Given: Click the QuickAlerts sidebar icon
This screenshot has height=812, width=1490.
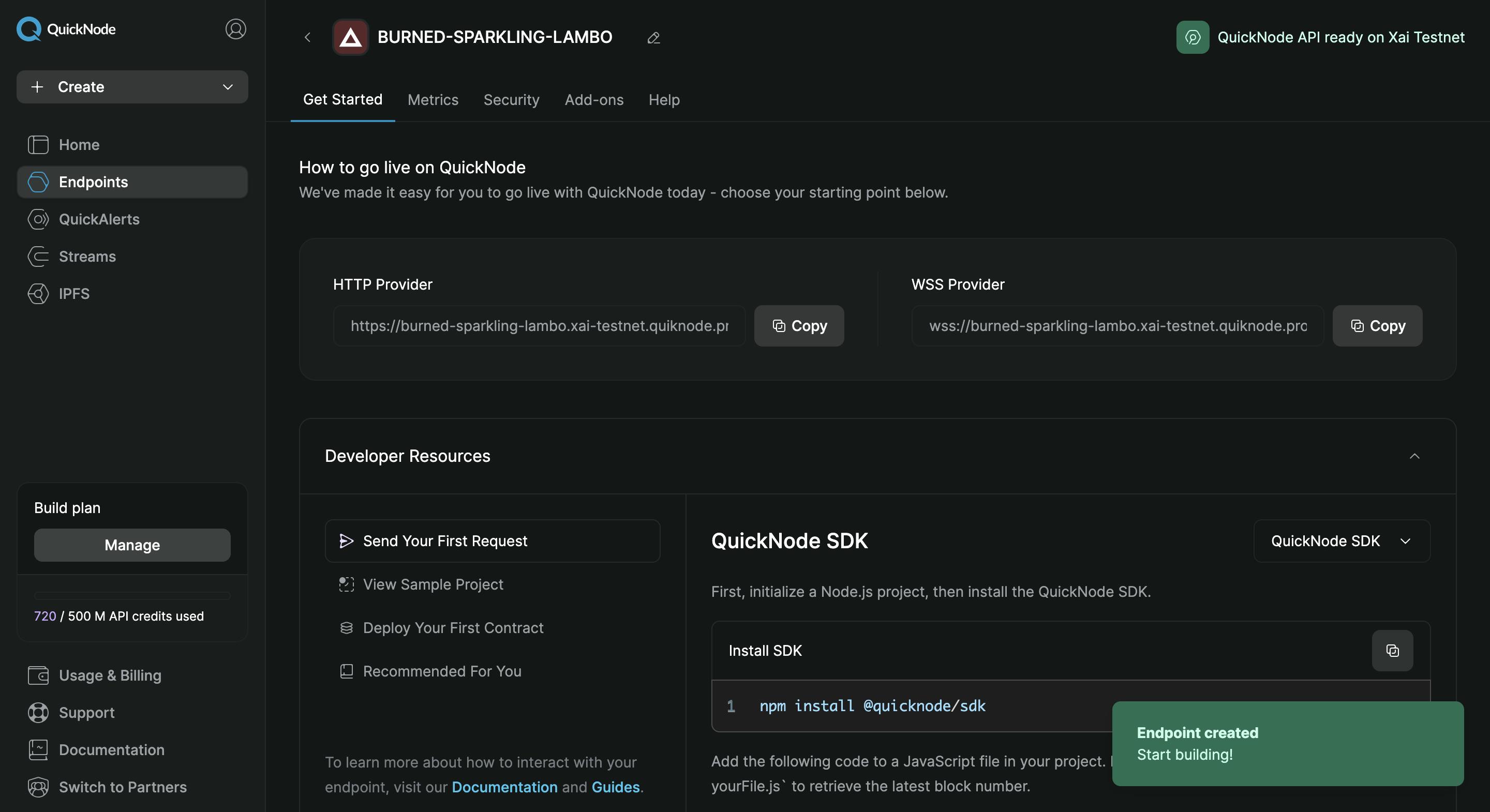Looking at the screenshot, I should pyautogui.click(x=38, y=219).
